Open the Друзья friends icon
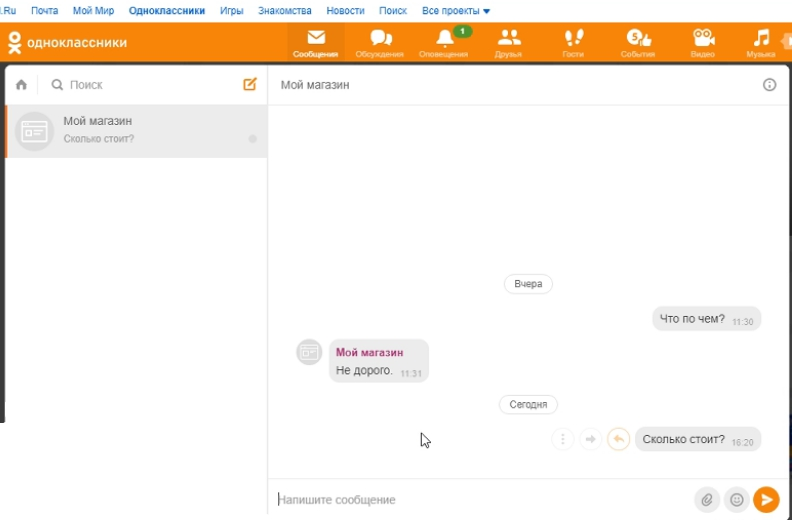Viewport: 792px width, 520px height. coord(509,38)
